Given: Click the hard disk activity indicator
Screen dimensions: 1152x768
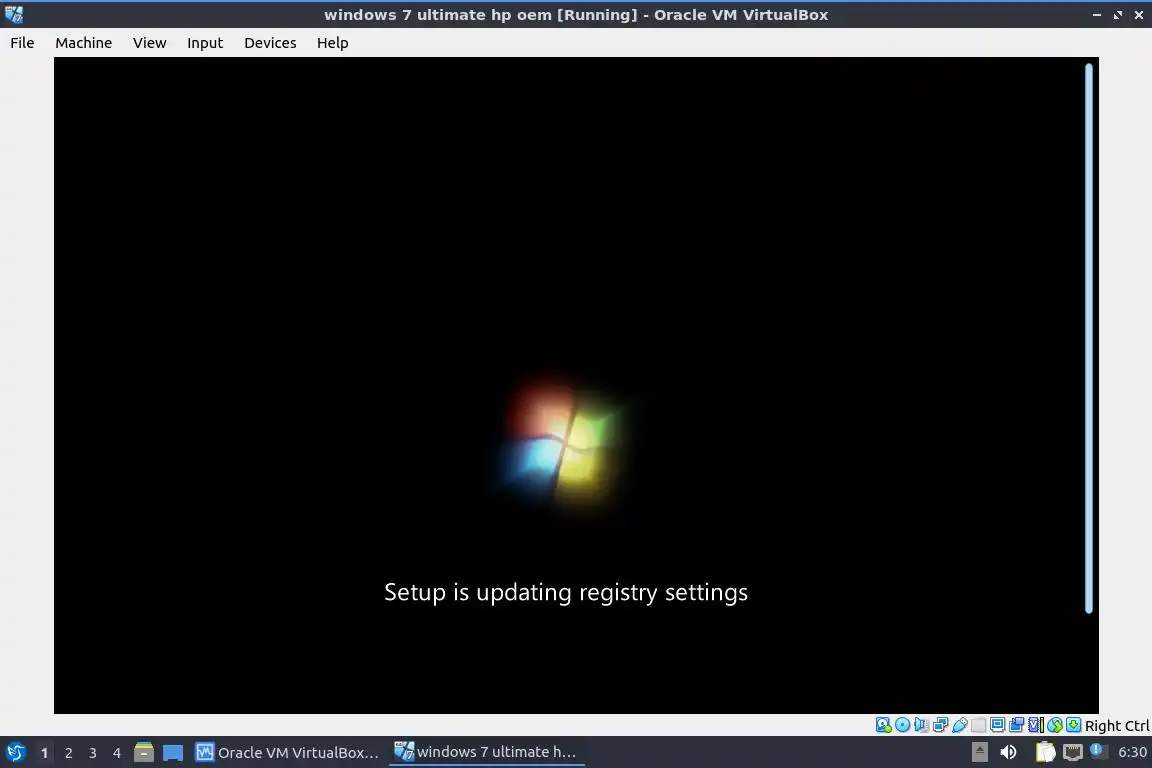Looking at the screenshot, I should tap(883, 725).
